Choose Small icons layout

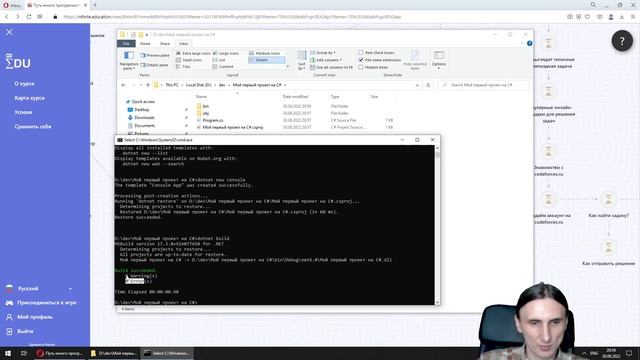coord(189,60)
